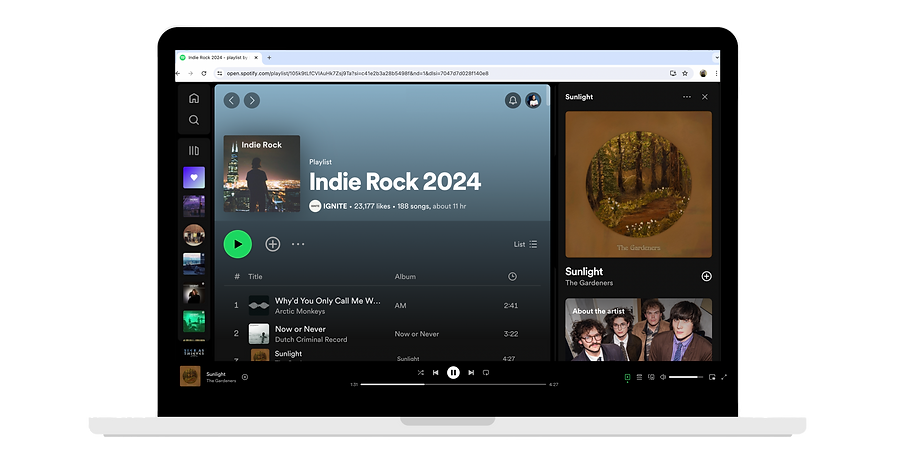Screen dimensions: 903x452
Task: Skip to next track
Action: tap(471, 373)
